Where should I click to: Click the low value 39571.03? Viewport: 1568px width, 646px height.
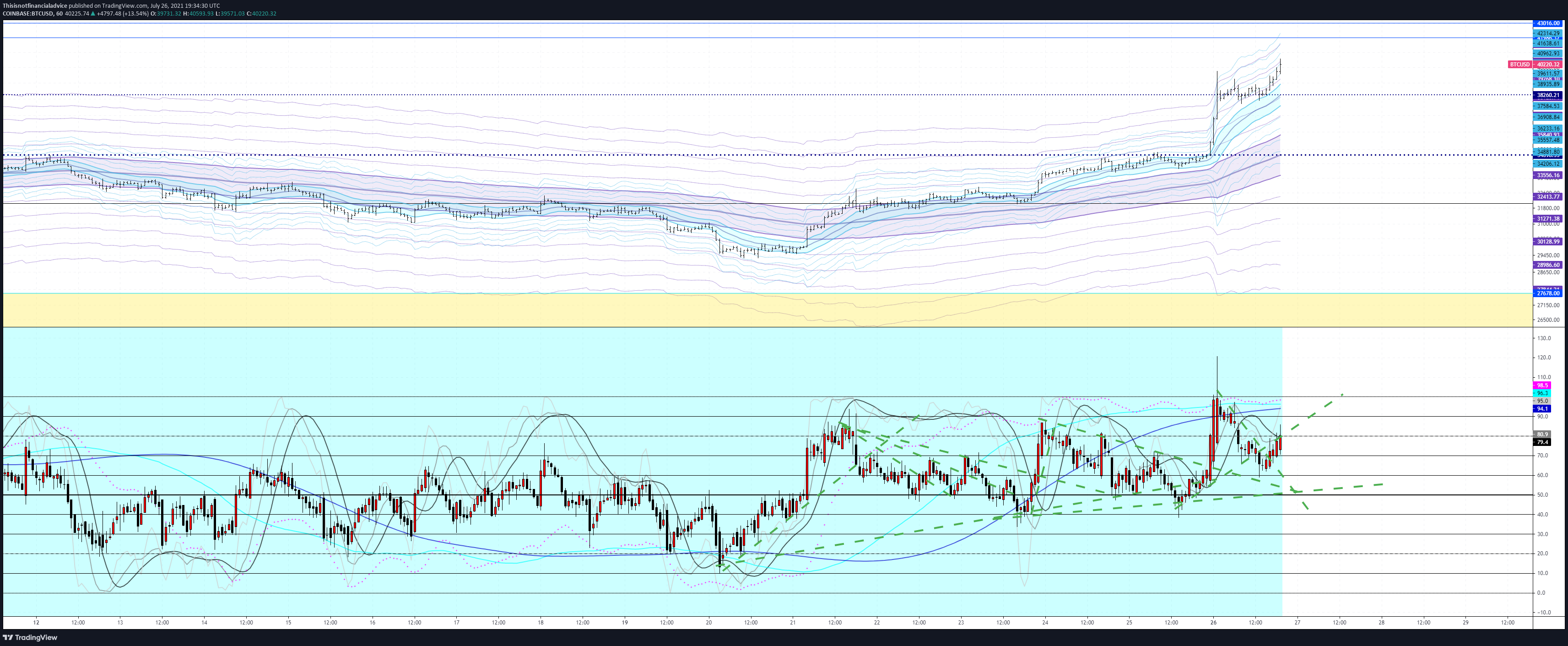[233, 13]
